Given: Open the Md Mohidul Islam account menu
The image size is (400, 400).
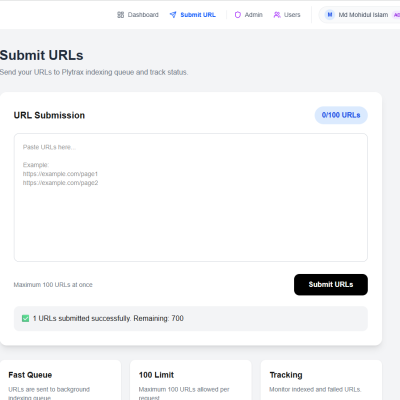Looking at the screenshot, I should (360, 15).
